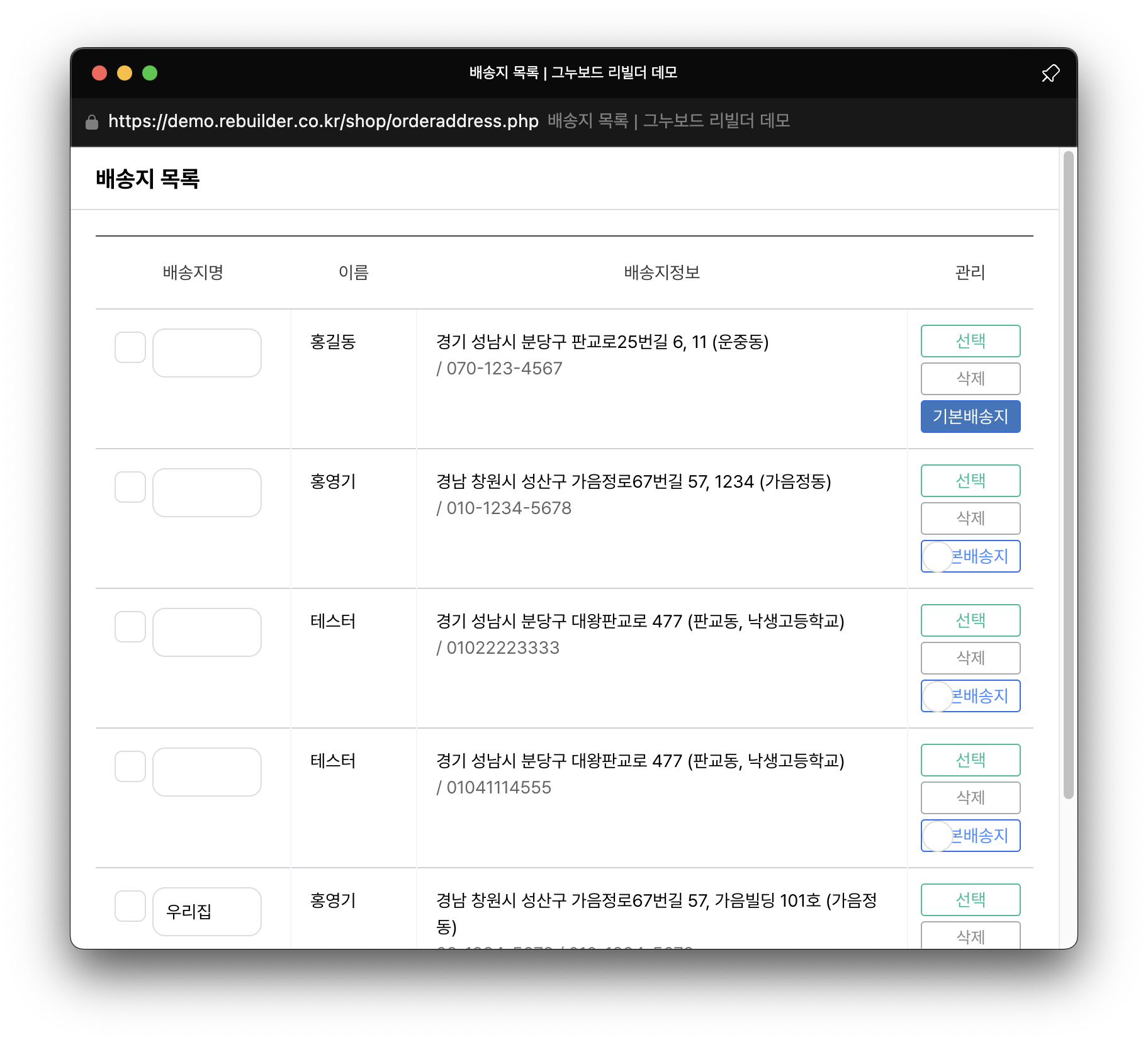The width and height of the screenshot is (1148, 1042).
Task: Click the 배송지명 field for phone 01022223333
Action: (x=207, y=632)
